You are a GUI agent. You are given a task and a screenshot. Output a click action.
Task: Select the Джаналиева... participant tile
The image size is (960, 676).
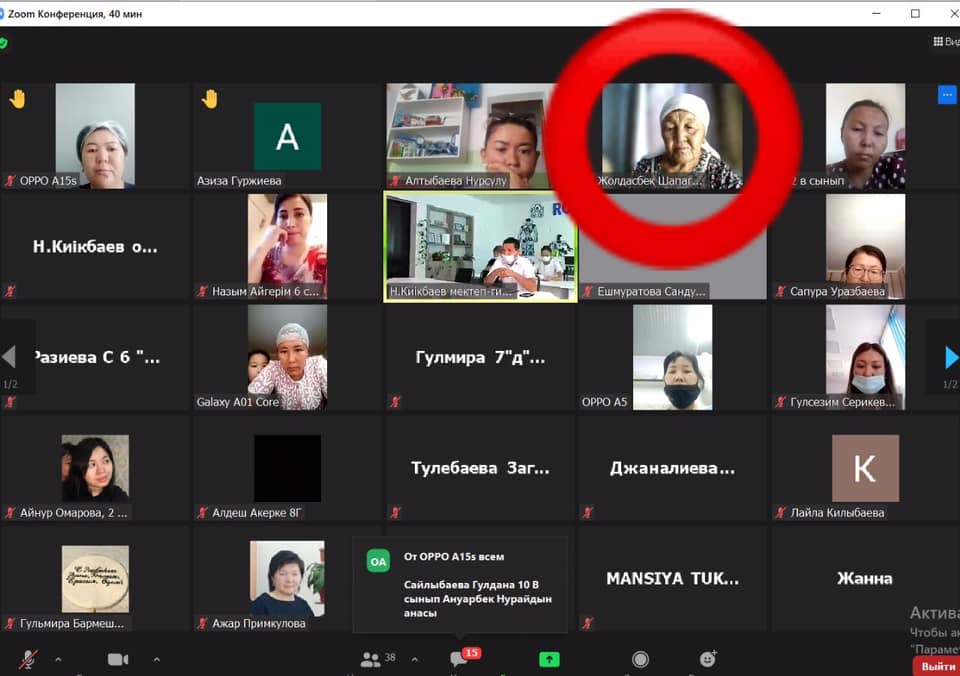[x=672, y=468]
